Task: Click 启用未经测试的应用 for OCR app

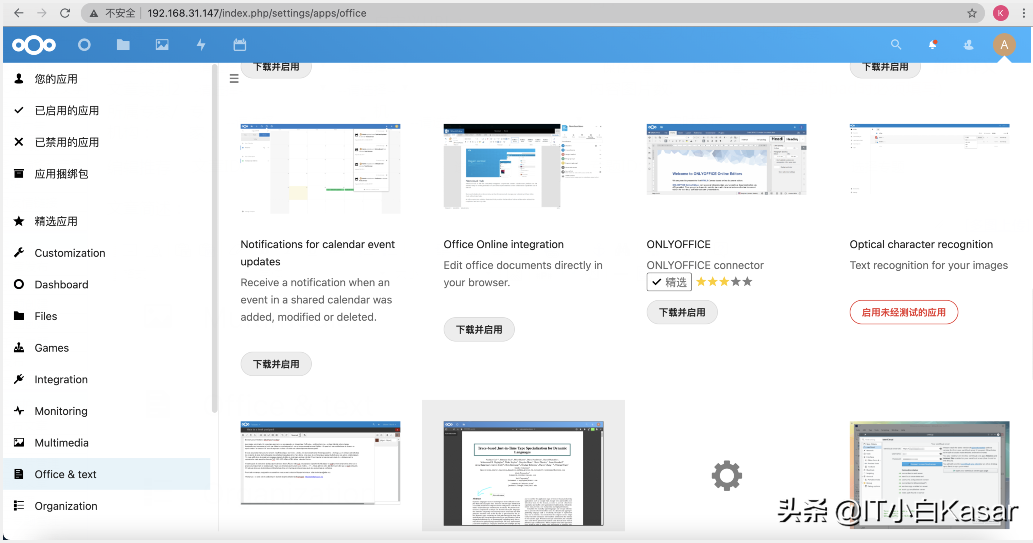Action: (904, 312)
